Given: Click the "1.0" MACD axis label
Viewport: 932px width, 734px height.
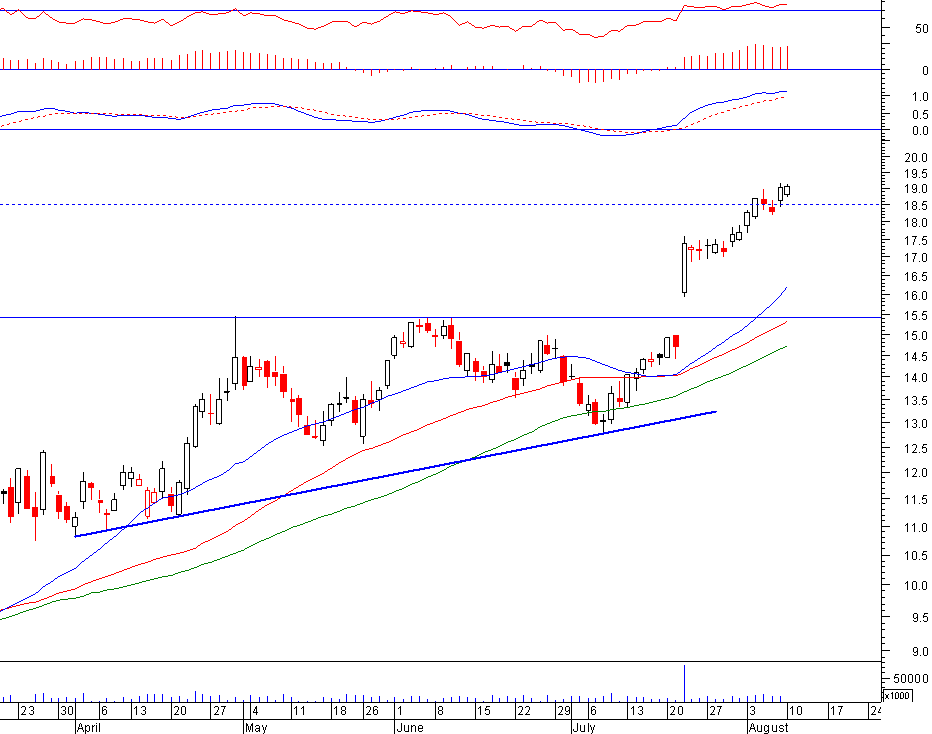Looking at the screenshot, I should pyautogui.click(x=919, y=96).
